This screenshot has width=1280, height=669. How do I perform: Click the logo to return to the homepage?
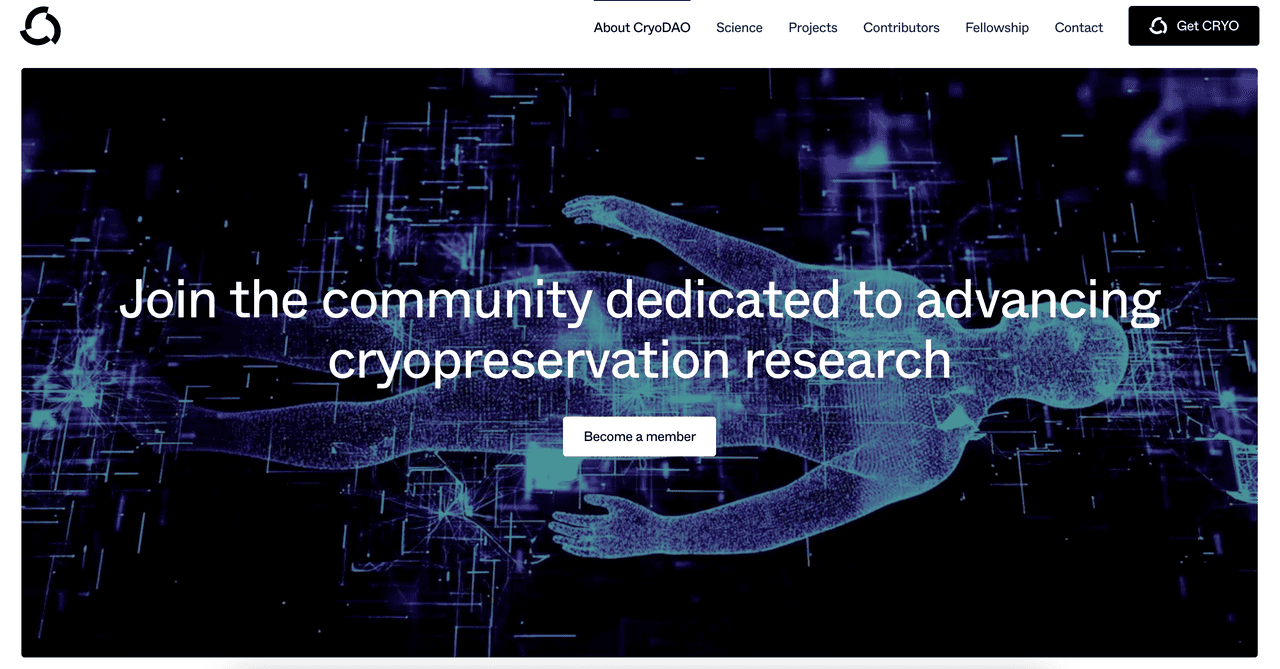40,26
